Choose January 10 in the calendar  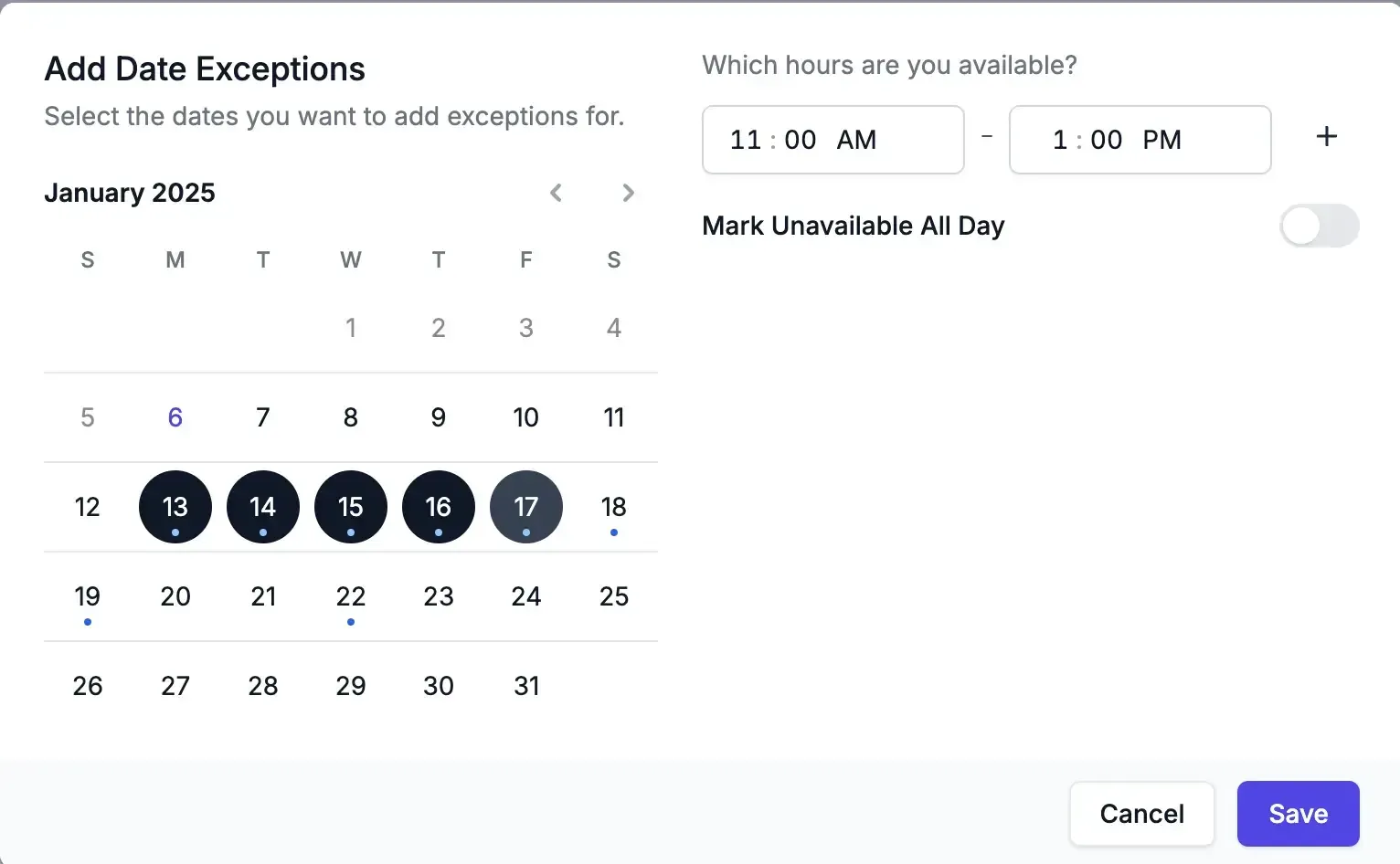(x=526, y=417)
